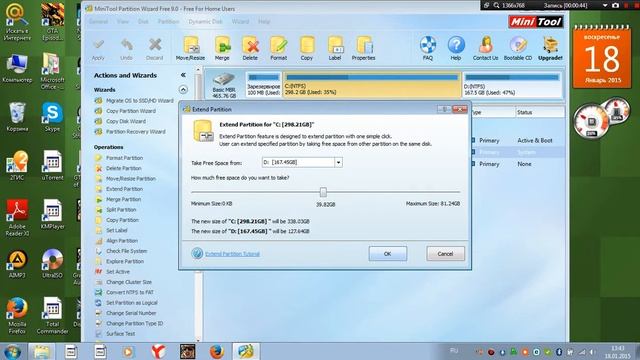Open Skype desktop shortcut
The image size is (640, 360).
tap(52, 118)
